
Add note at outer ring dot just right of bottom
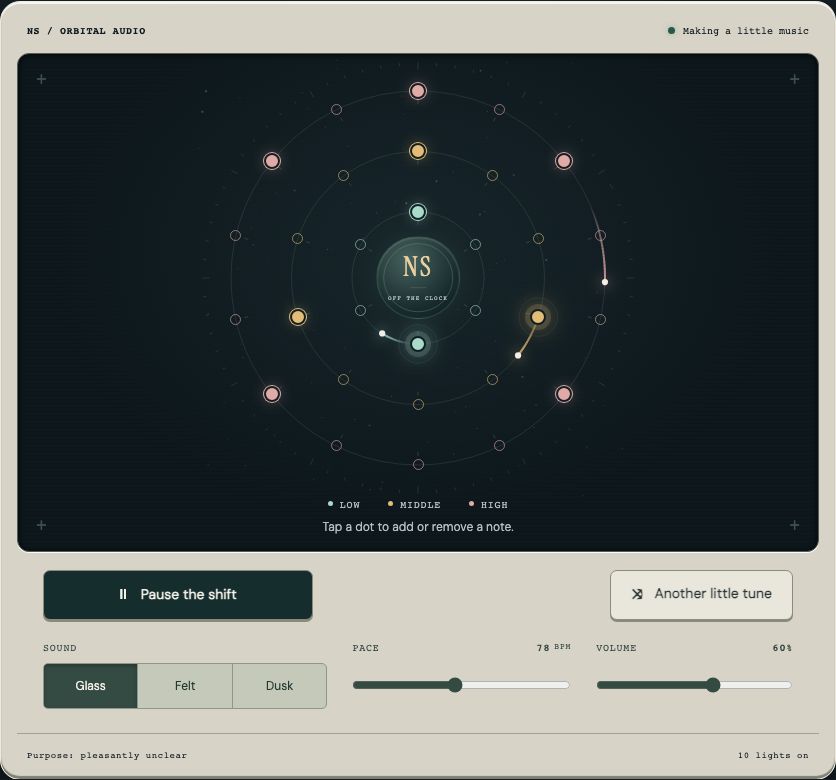click(500, 446)
